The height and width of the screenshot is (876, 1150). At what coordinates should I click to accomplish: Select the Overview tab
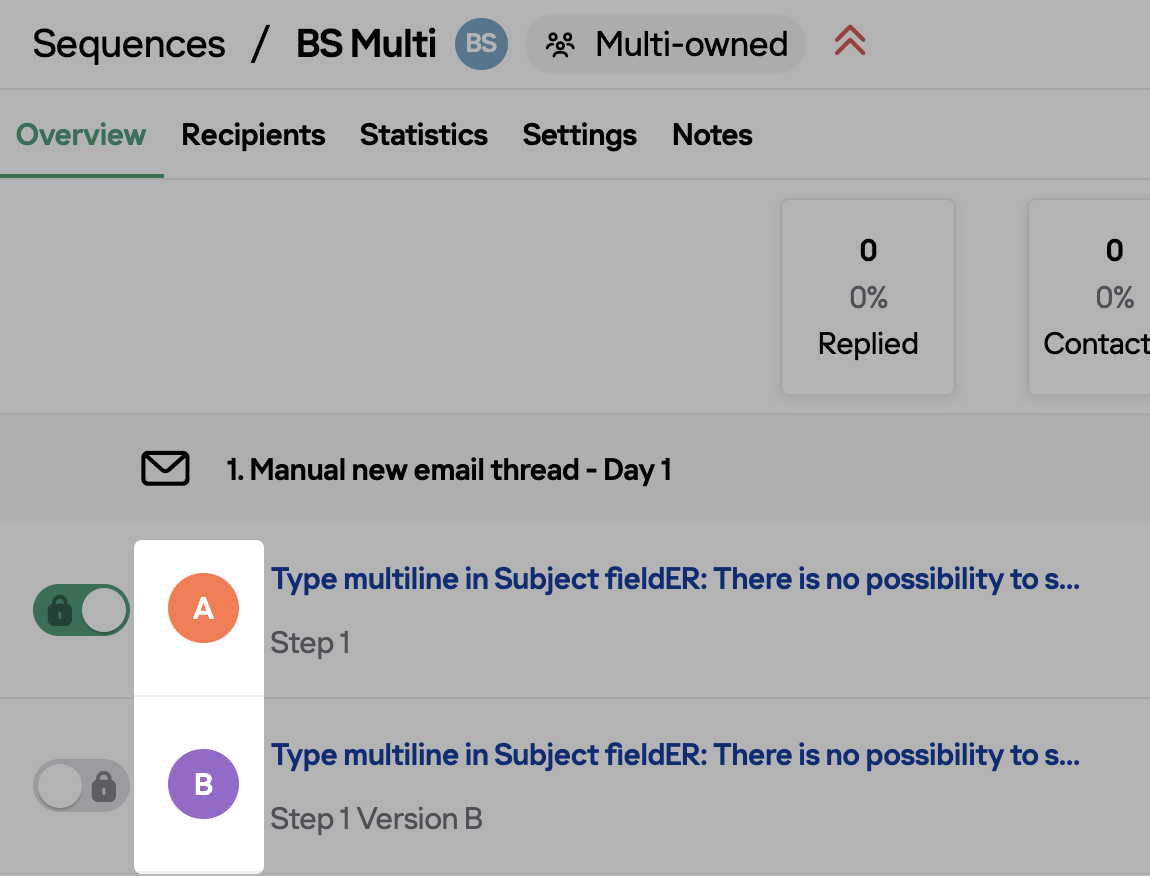pos(81,135)
